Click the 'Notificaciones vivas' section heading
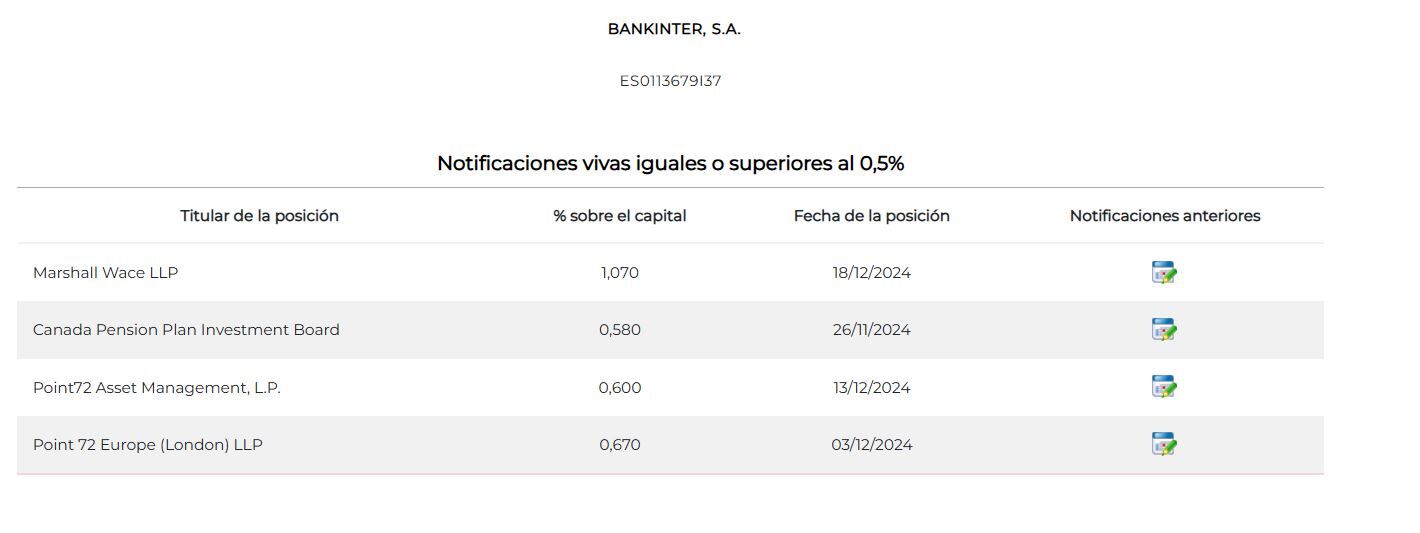This screenshot has height=533, width=1420. [x=670, y=163]
